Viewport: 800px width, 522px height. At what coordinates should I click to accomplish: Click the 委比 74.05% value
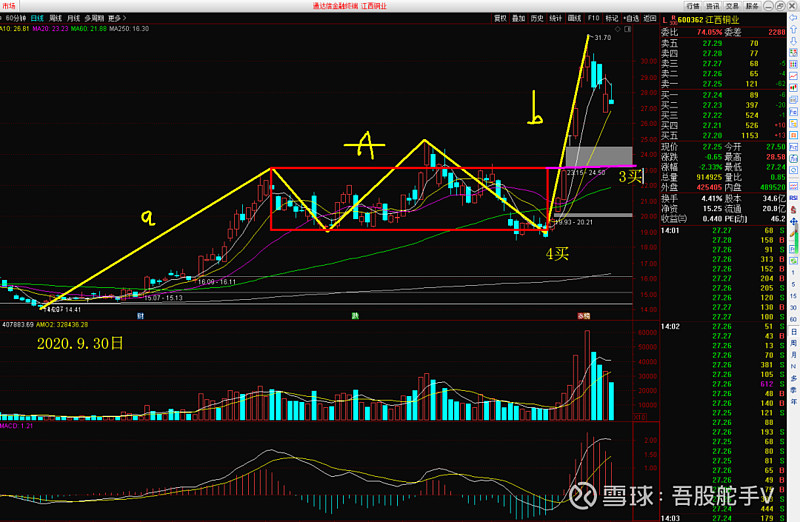tap(709, 32)
